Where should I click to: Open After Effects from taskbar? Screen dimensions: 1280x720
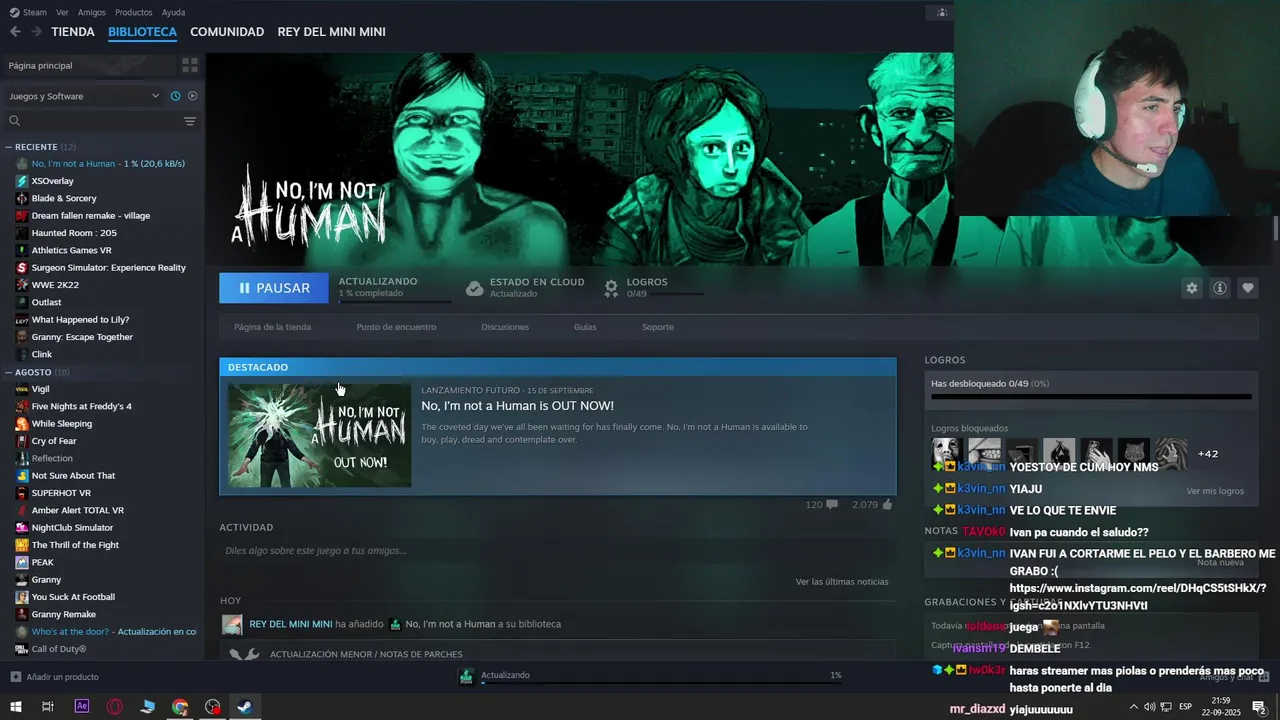pyautogui.click(x=82, y=707)
